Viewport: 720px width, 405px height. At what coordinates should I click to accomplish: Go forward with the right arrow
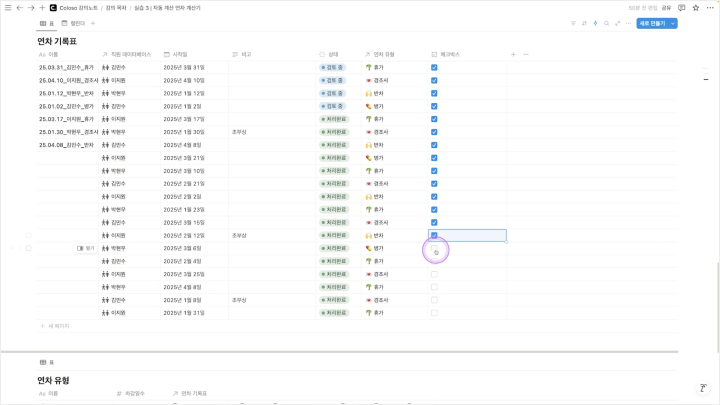point(31,8)
